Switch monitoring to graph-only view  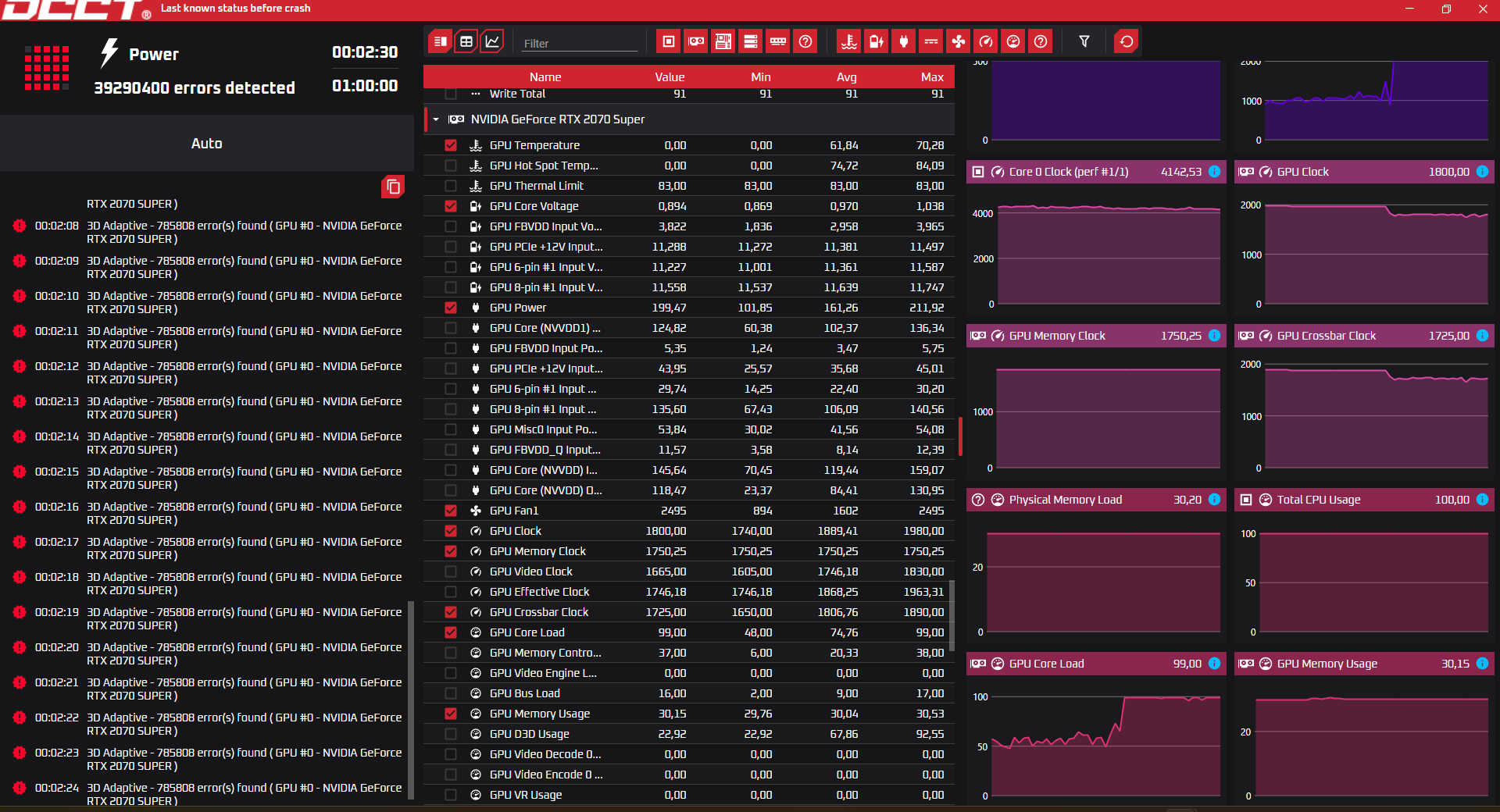click(x=492, y=41)
